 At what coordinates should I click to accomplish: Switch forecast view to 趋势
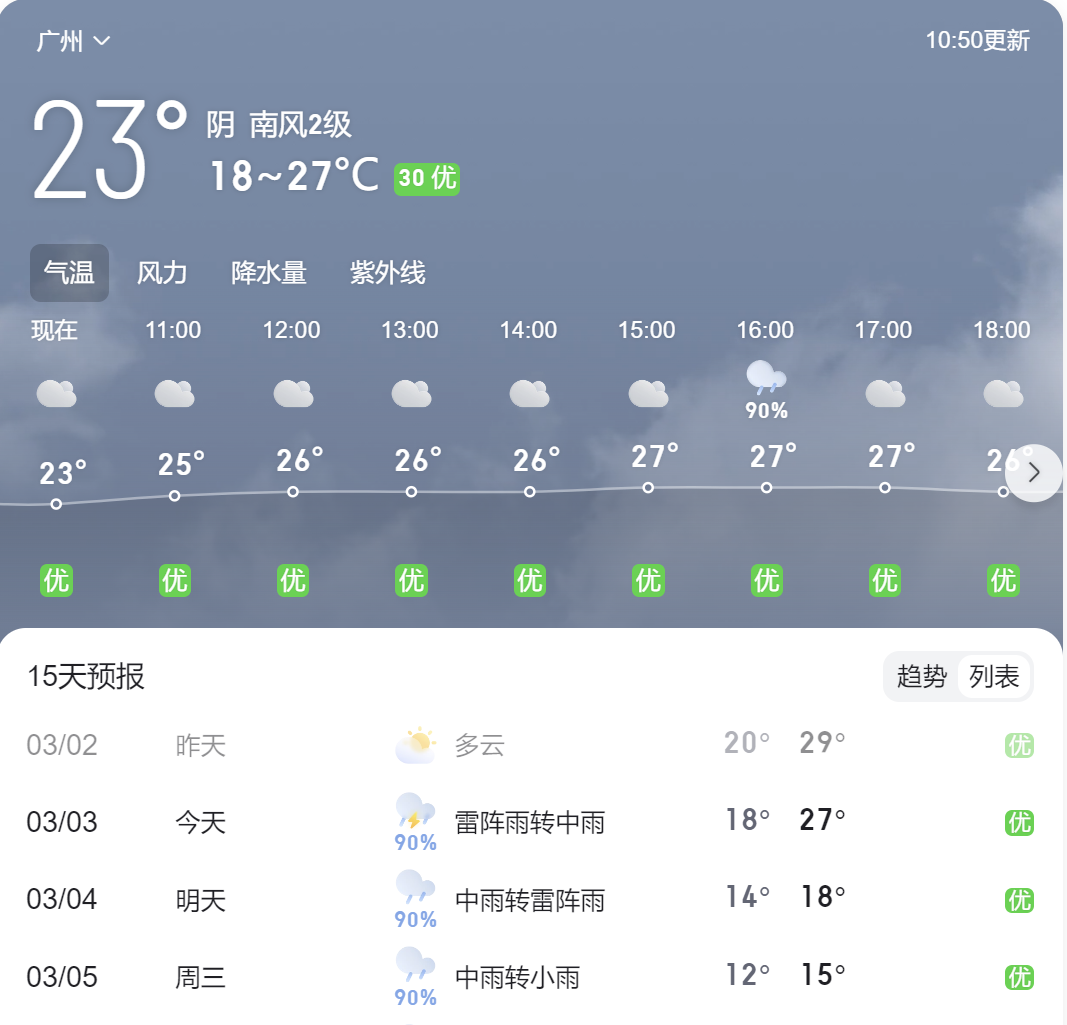pyautogui.click(x=921, y=677)
